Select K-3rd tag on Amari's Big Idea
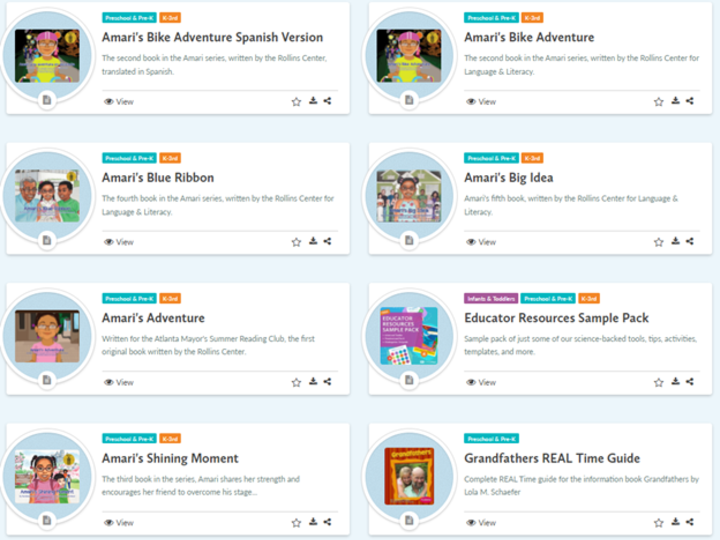The width and height of the screenshot is (720, 540). pyautogui.click(x=532, y=158)
